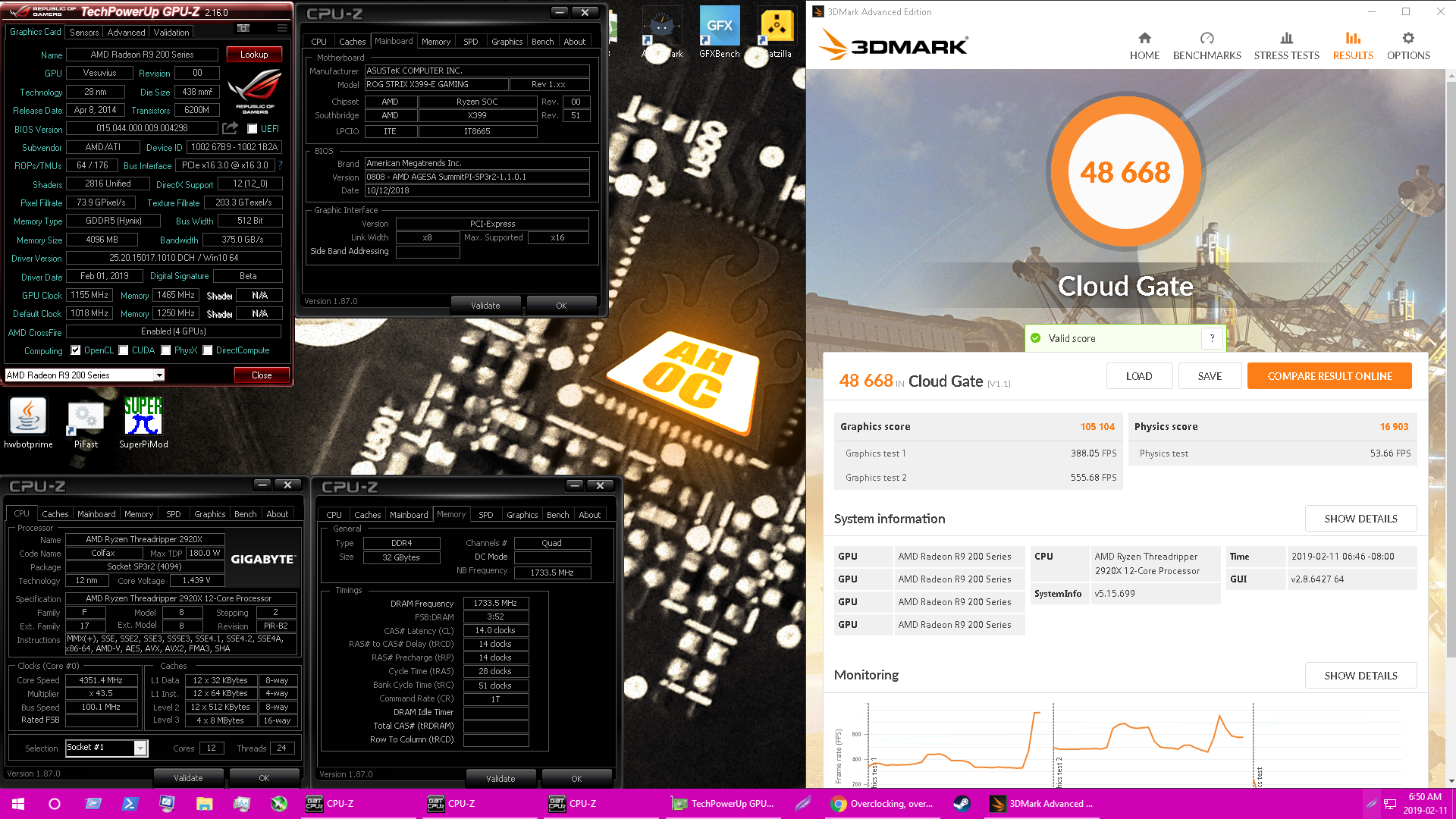The height and width of the screenshot is (819, 1456).
Task: Switch to the Chrome Overclocking window on taskbar
Action: tap(882, 804)
